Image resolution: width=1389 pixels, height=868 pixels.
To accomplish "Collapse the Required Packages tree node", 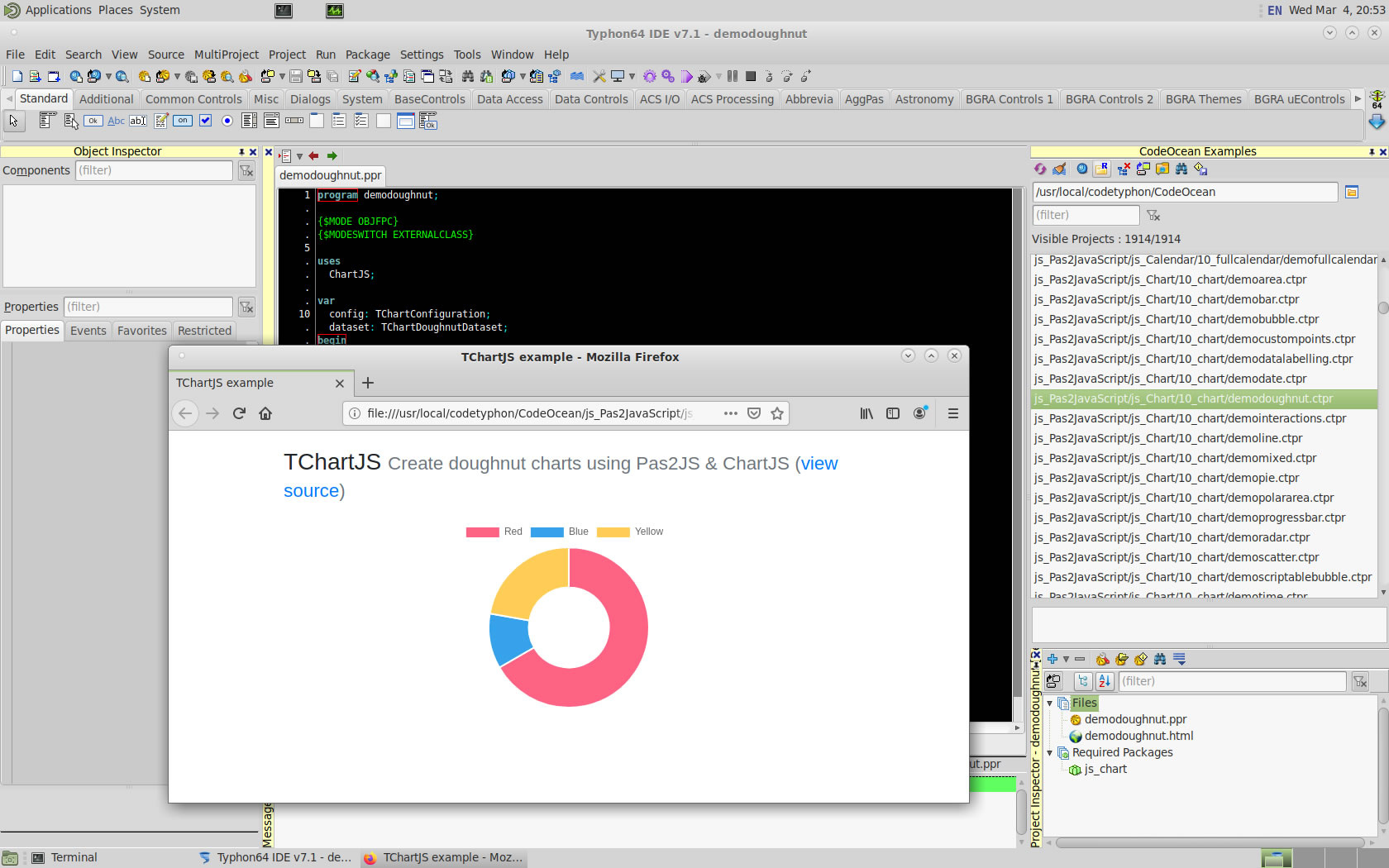I will 1050,753.
